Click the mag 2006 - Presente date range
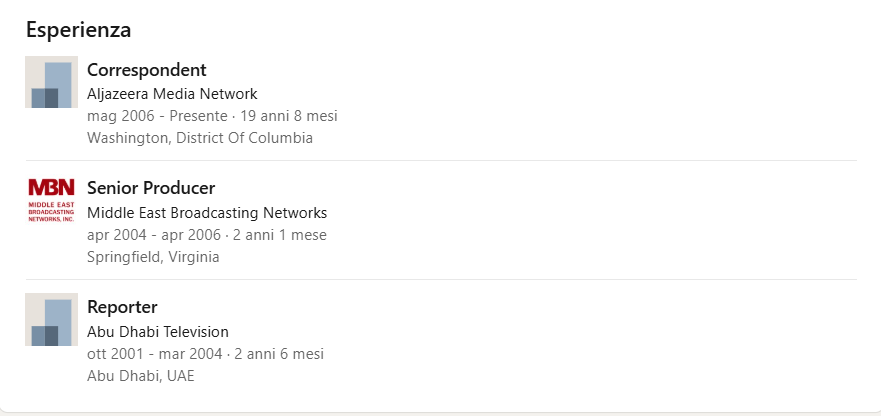881x416 pixels. pos(157,116)
